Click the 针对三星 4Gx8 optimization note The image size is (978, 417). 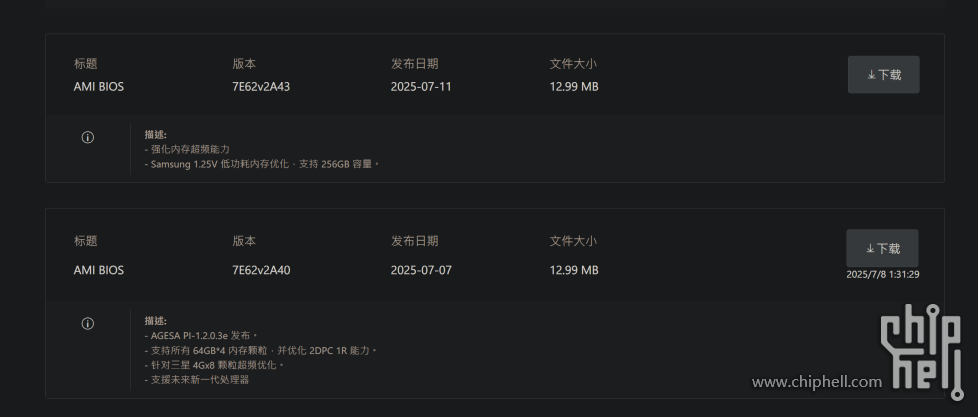tap(215, 365)
